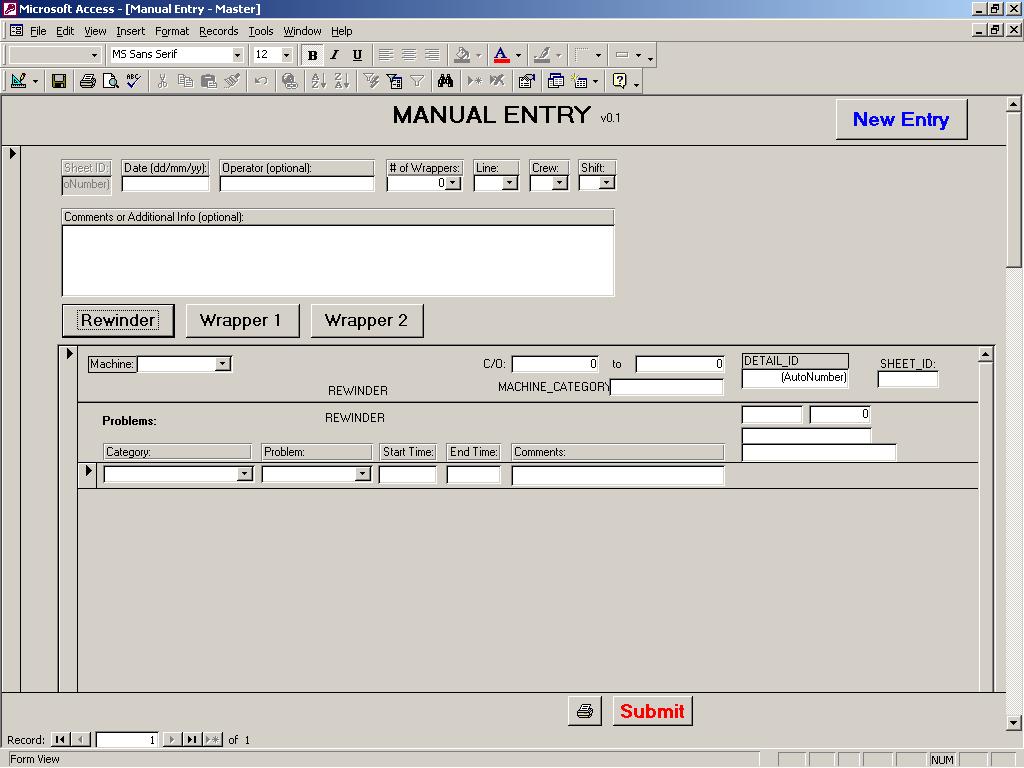Open the font name MS Sans Serif dropdown
Image resolution: width=1024 pixels, height=768 pixels.
[x=237, y=55]
